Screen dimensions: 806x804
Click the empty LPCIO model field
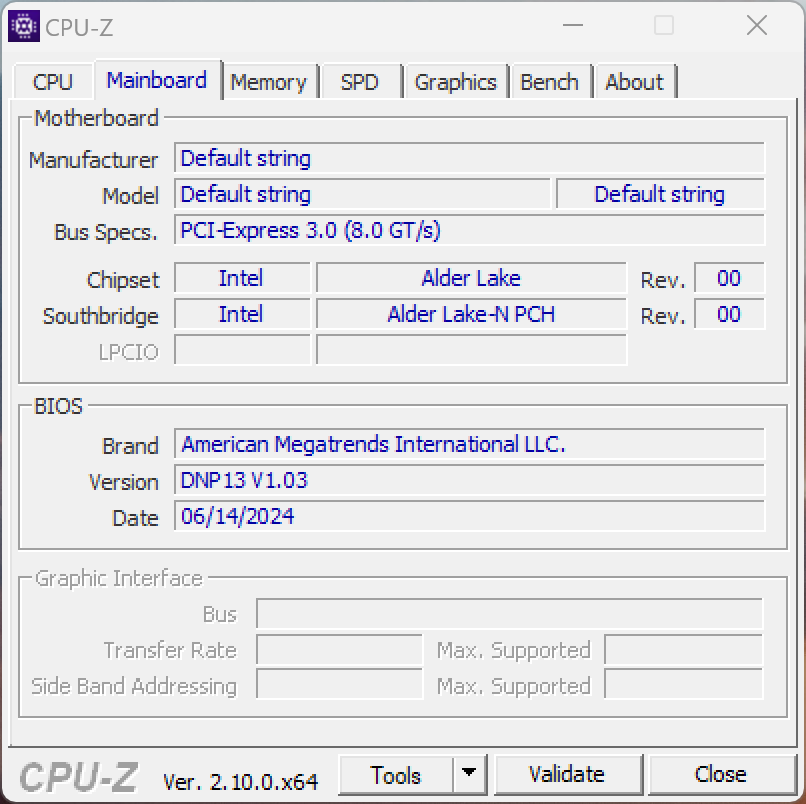click(x=471, y=350)
